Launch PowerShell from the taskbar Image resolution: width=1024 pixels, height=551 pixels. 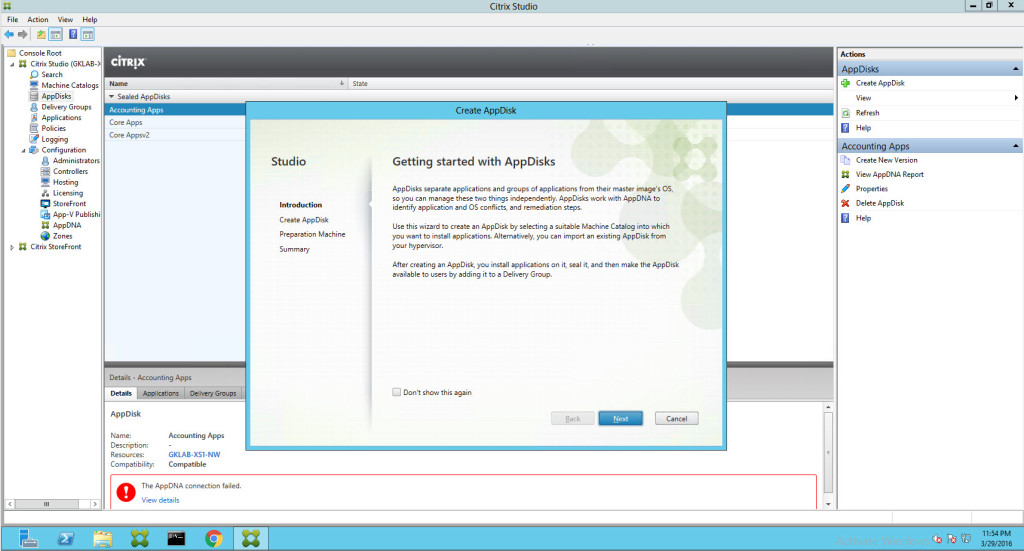click(65, 539)
